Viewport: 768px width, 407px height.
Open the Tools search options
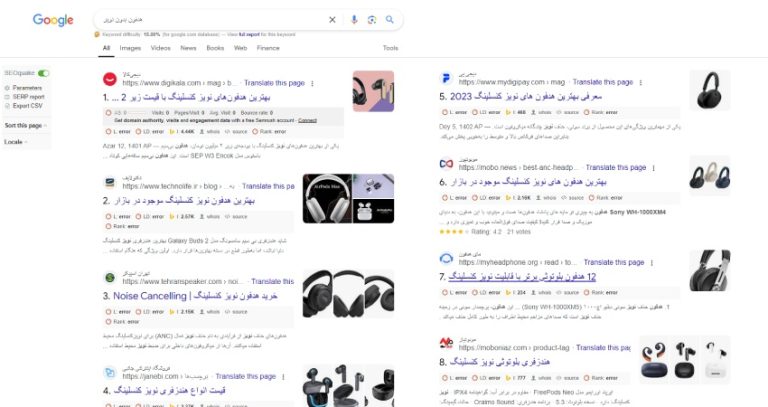point(390,48)
